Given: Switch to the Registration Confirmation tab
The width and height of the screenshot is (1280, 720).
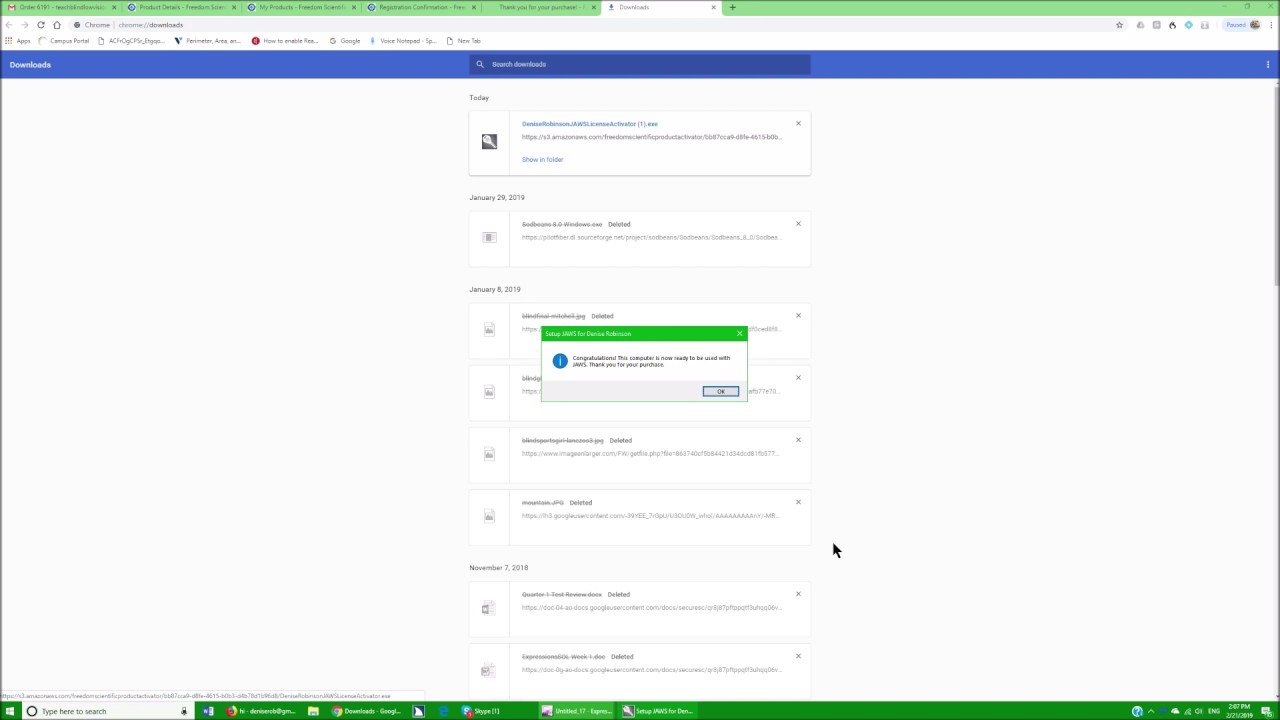Looking at the screenshot, I should (x=420, y=7).
